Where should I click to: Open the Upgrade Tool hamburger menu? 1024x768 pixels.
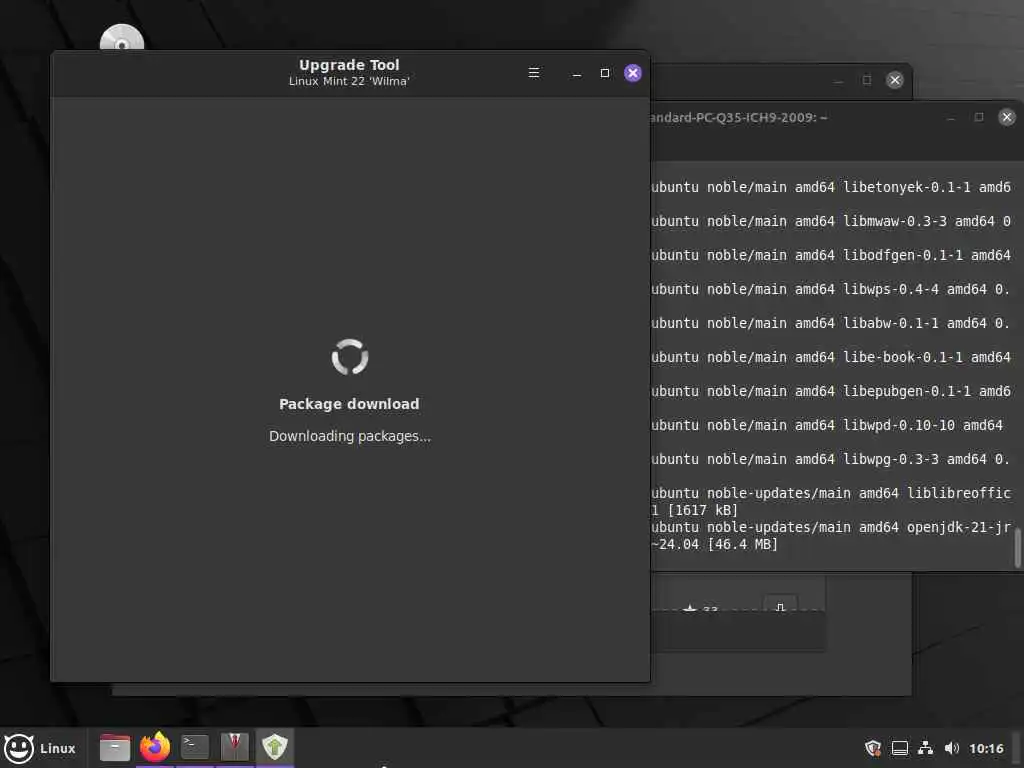pyautogui.click(x=534, y=72)
